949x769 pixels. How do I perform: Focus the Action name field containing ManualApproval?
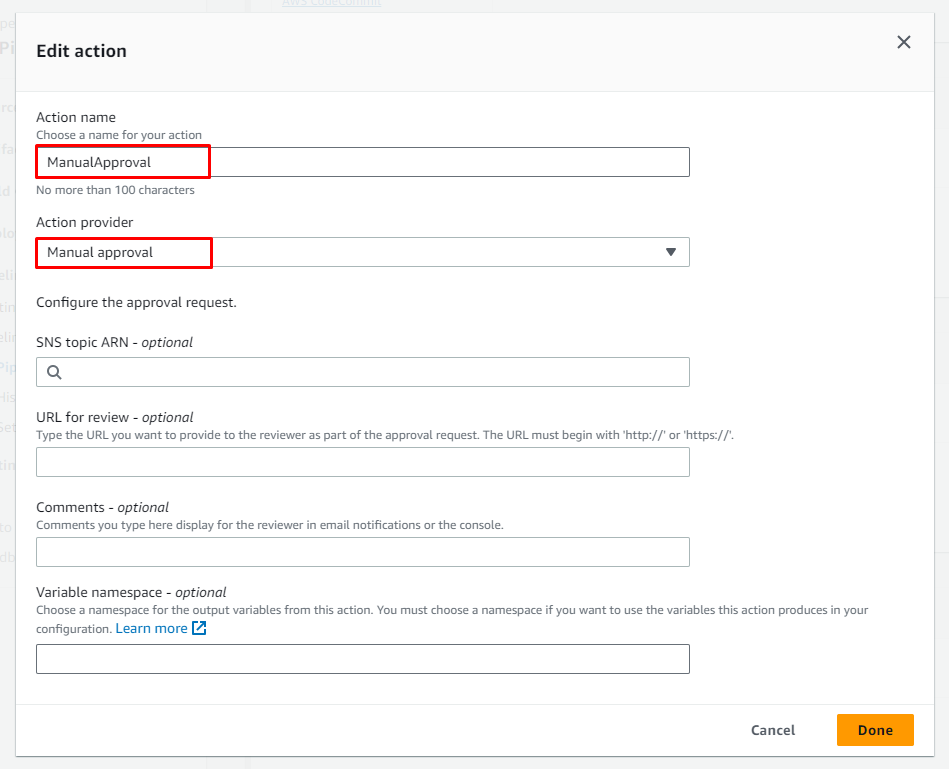pos(362,162)
